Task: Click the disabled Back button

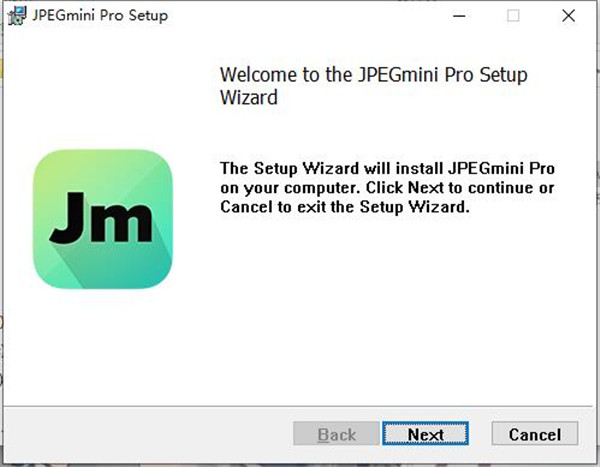Action: click(x=337, y=434)
